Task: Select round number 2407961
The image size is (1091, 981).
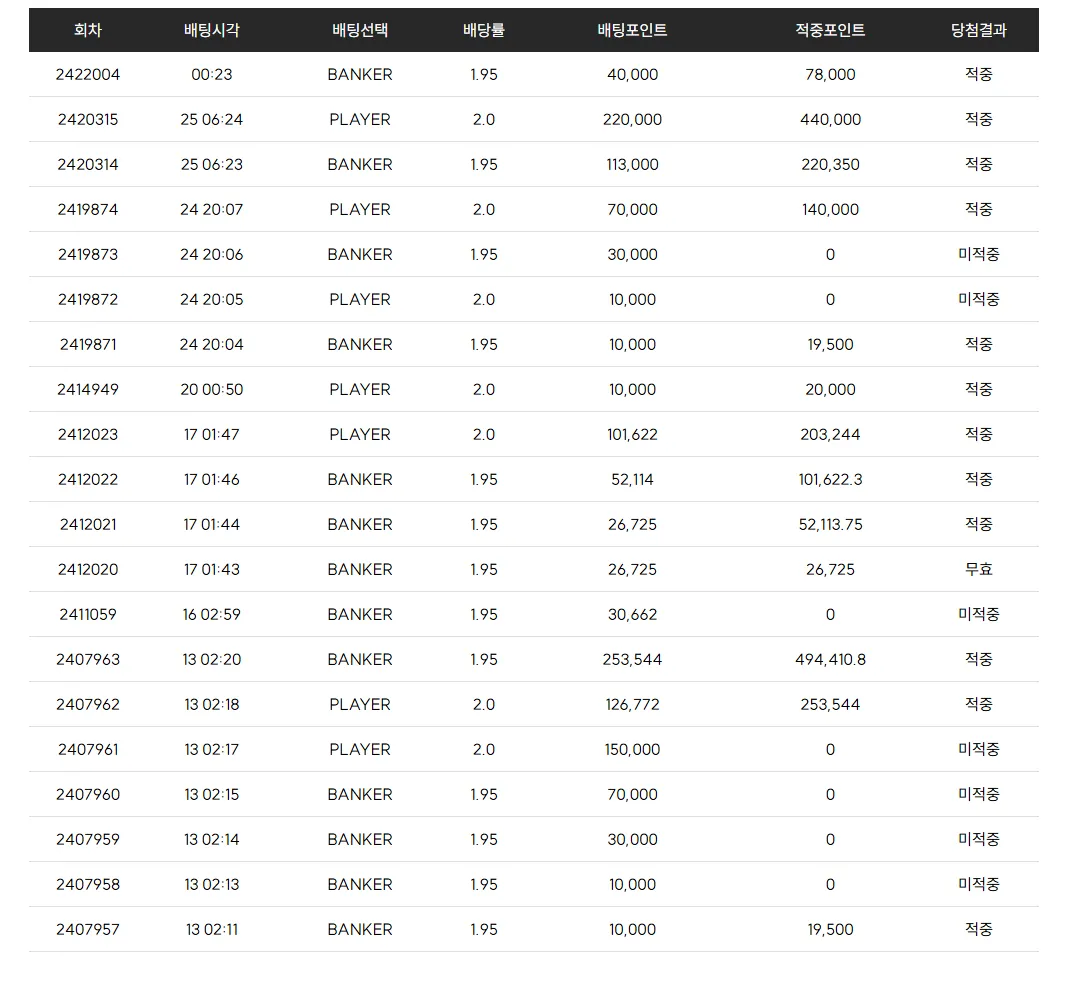Action: pos(88,749)
